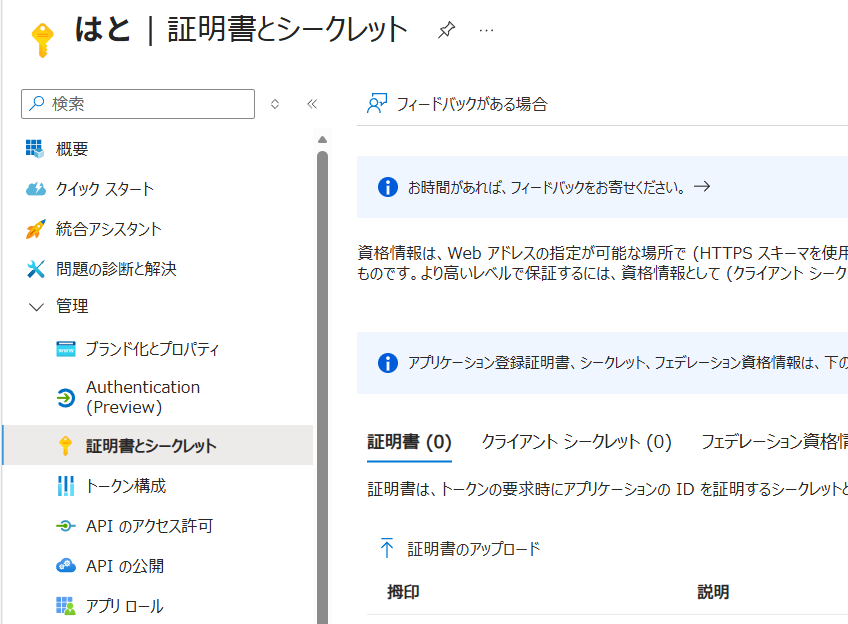
Task: Click the search magnifier icon
Action: tap(36, 103)
